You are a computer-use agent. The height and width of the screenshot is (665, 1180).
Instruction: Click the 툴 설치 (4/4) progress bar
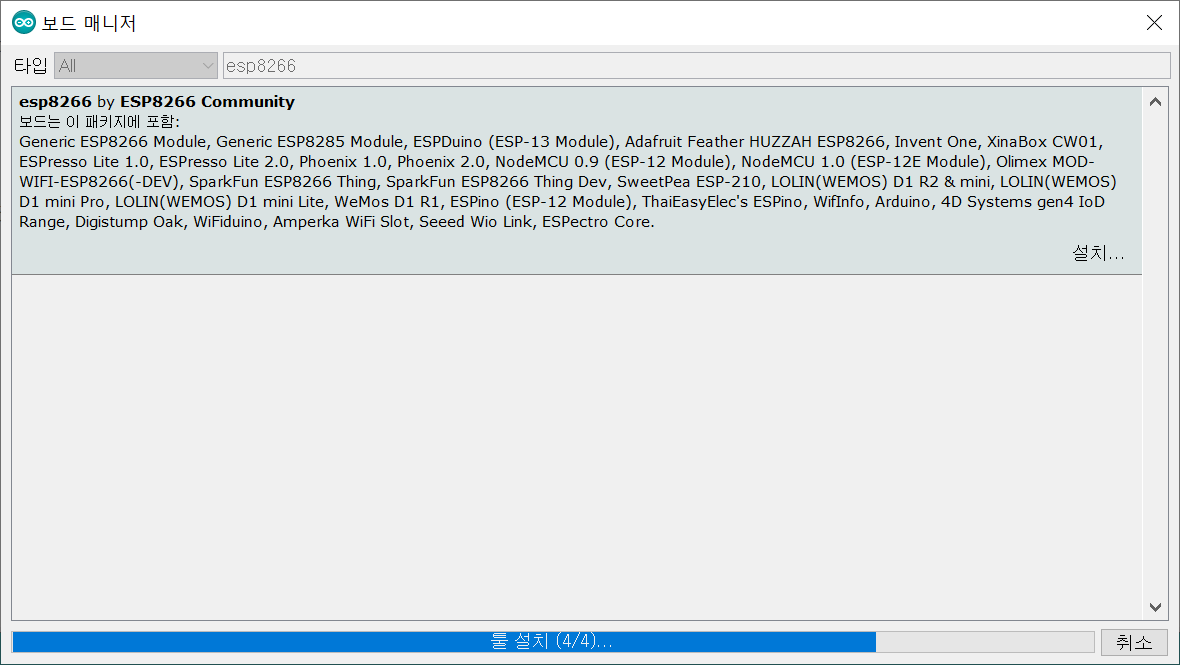point(553,642)
